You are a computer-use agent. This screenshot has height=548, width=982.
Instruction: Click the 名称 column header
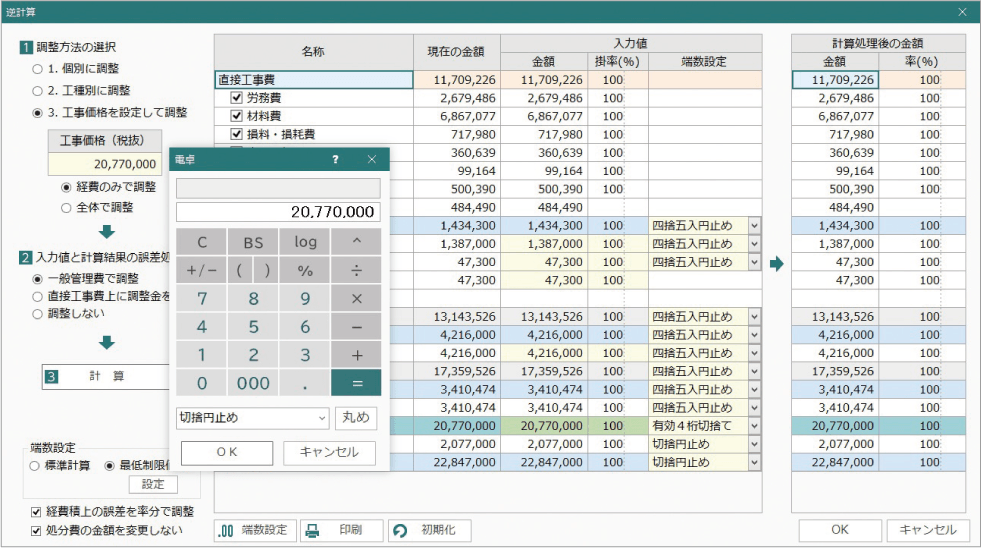[x=314, y=52]
